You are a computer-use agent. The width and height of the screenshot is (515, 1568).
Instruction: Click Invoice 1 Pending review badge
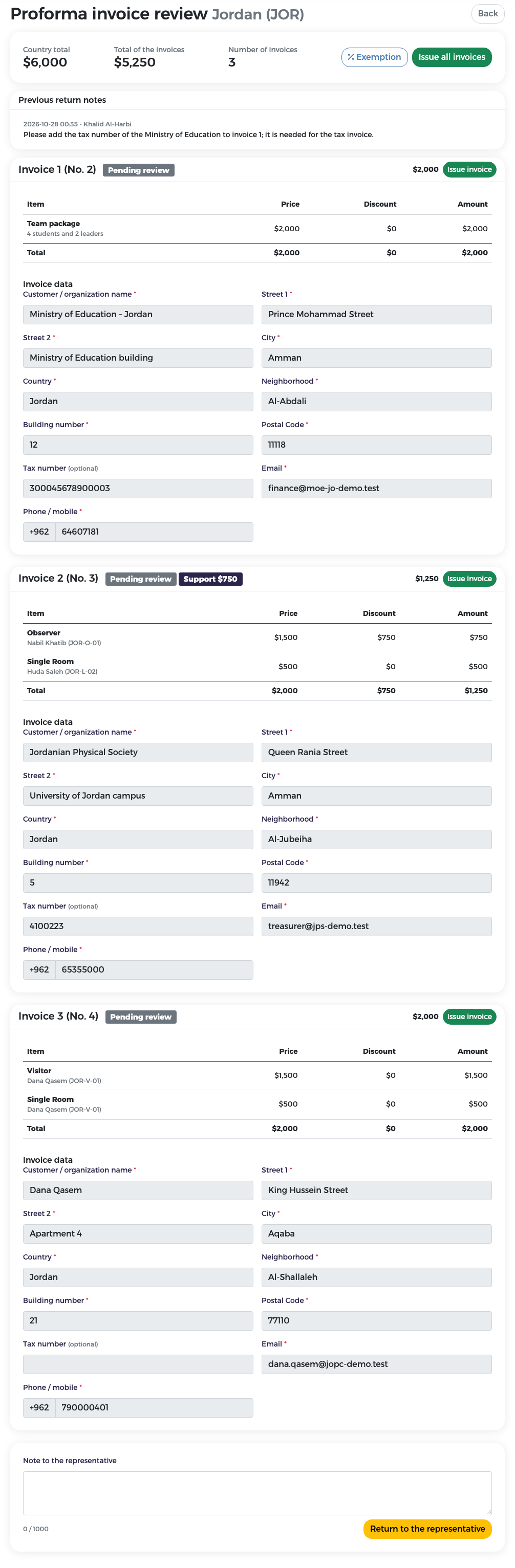click(138, 170)
